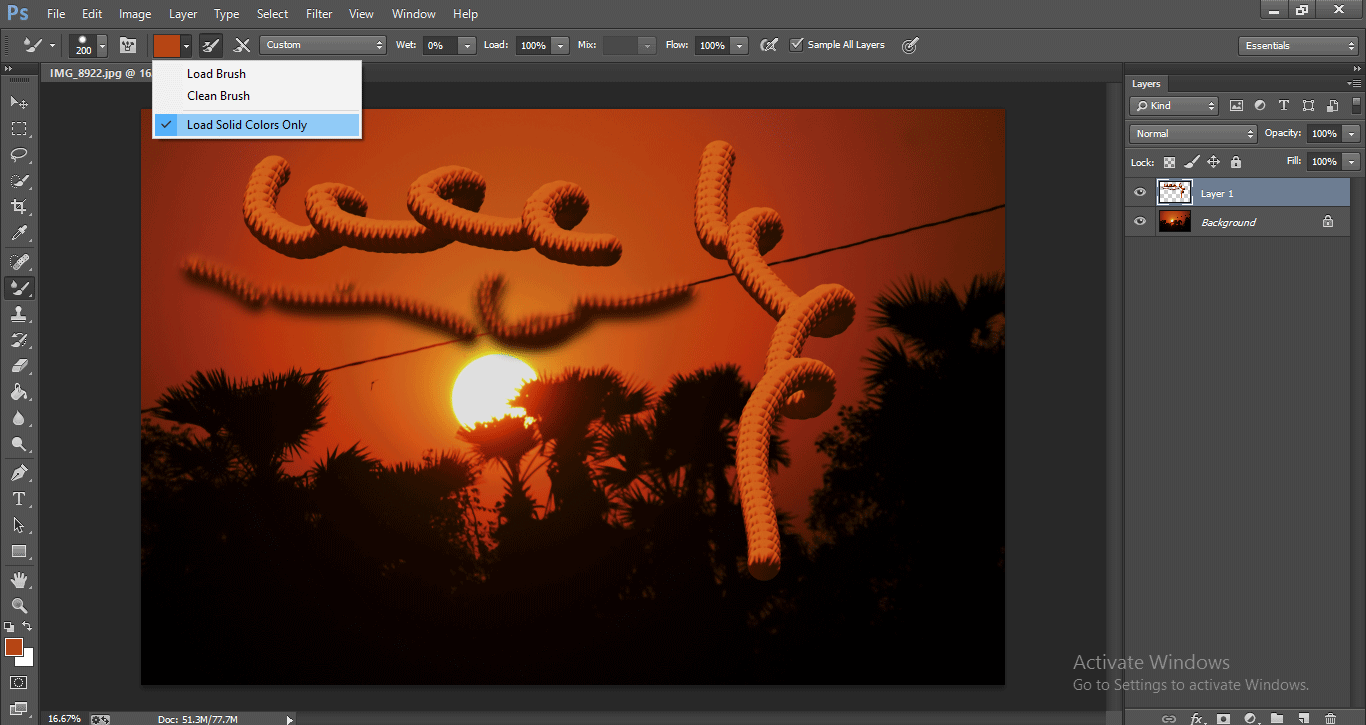
Task: Select the Eyedropper tool
Action: tap(19, 234)
